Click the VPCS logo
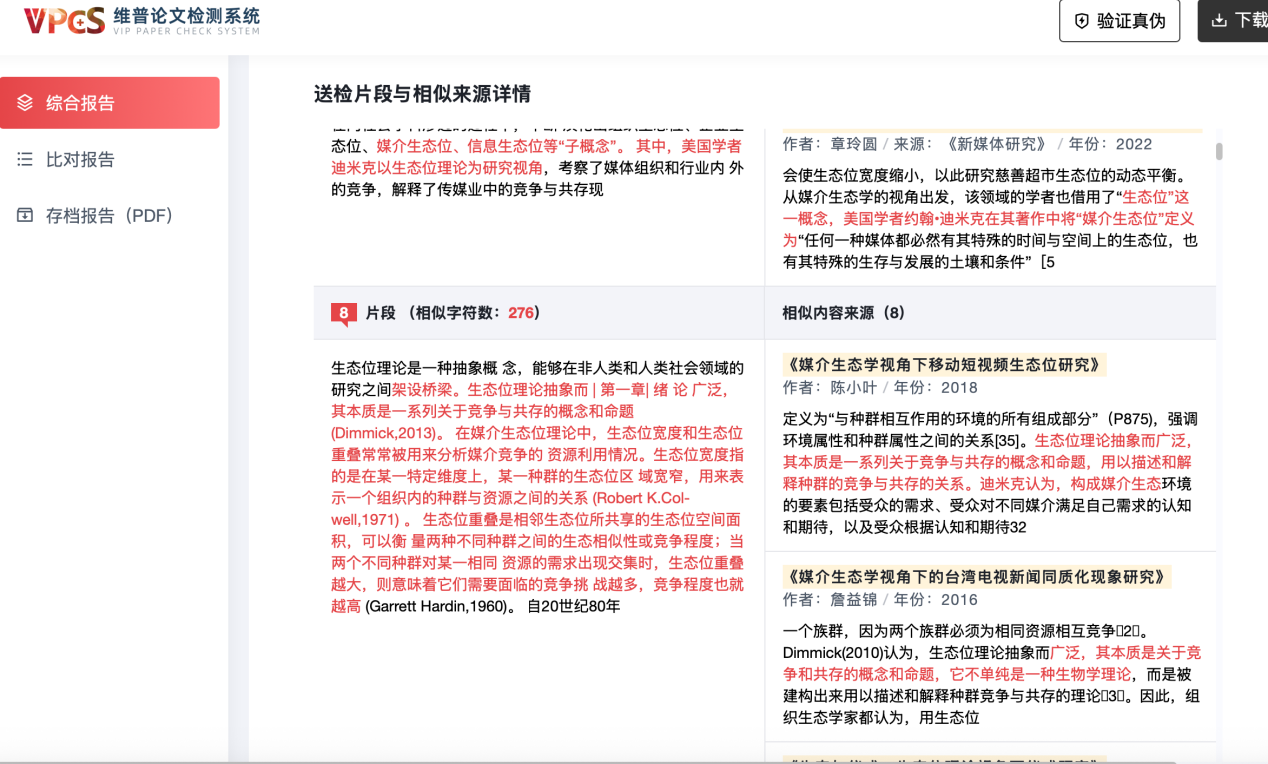This screenshot has height=764, width=1268. pyautogui.click(x=64, y=20)
